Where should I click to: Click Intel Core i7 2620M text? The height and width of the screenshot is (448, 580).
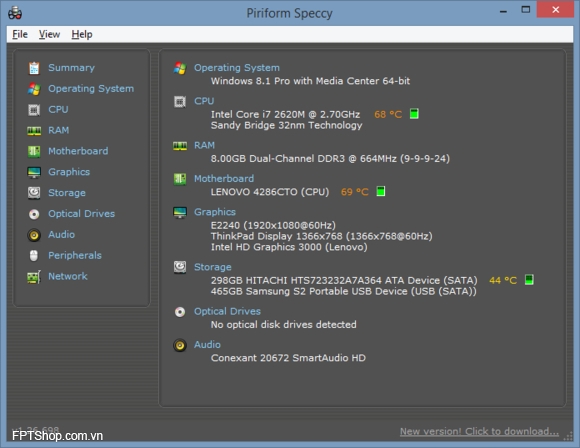pos(285,114)
